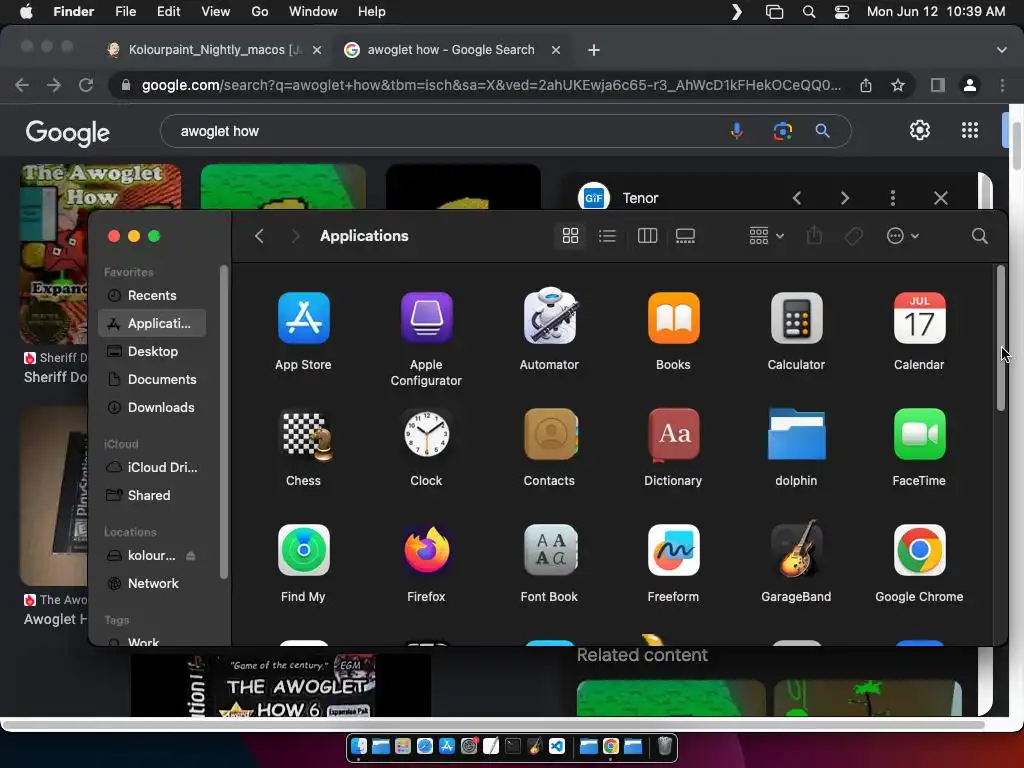Select the Calculator app icon
Image resolution: width=1024 pixels, height=768 pixels.
click(796, 318)
